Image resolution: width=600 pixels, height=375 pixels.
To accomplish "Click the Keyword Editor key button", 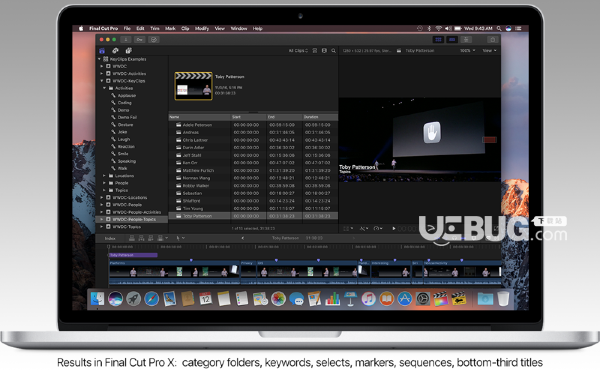I will click(x=140, y=39).
